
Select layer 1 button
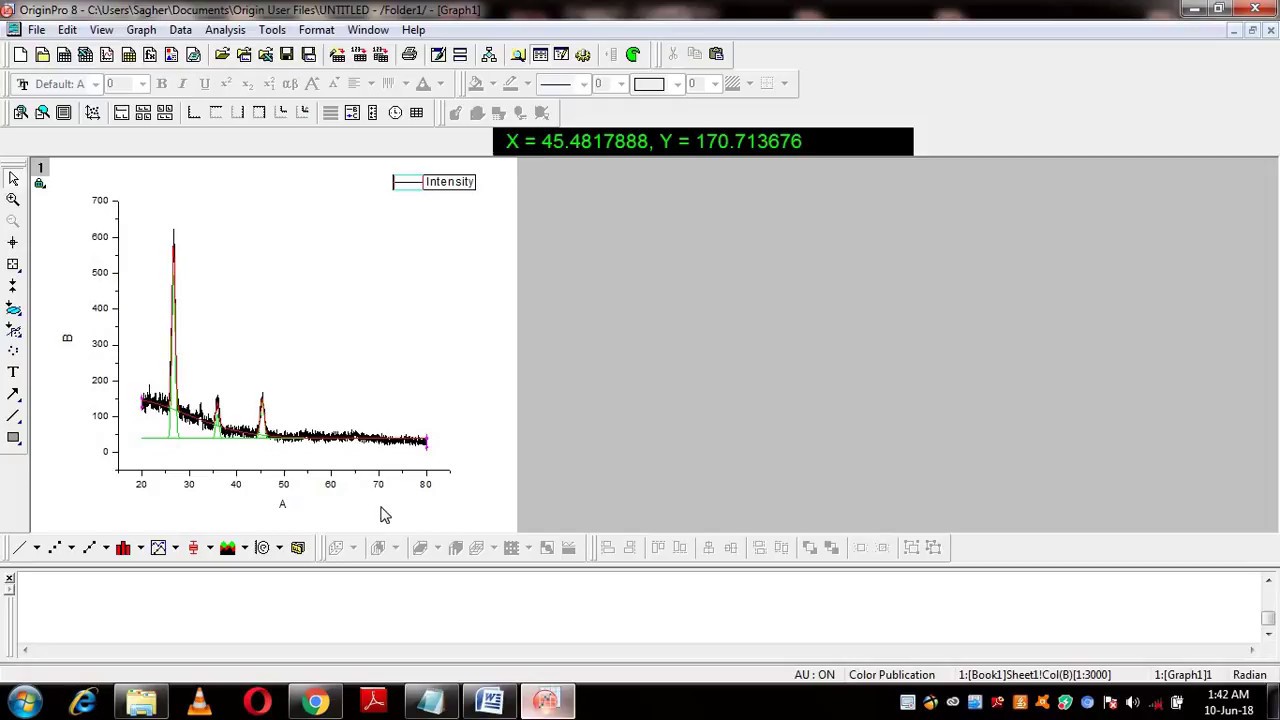click(40, 167)
